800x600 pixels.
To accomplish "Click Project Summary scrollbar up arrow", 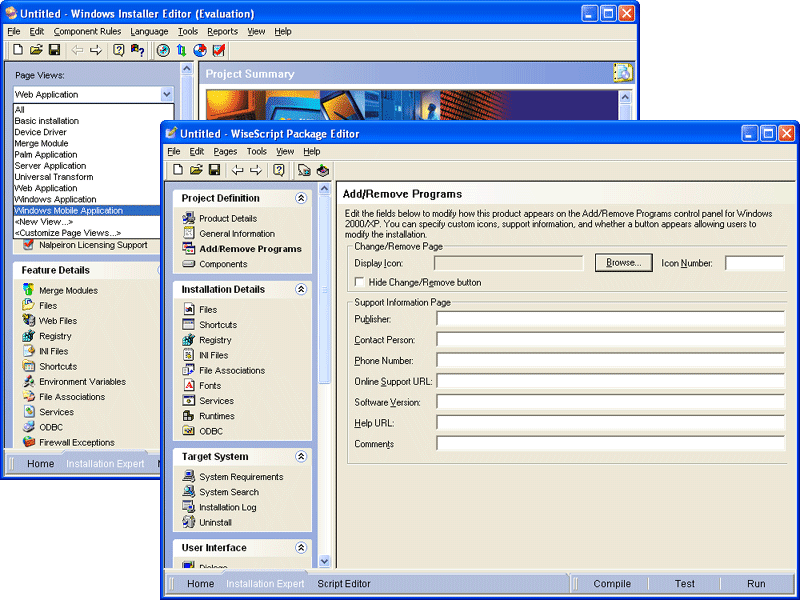I will click(624, 97).
